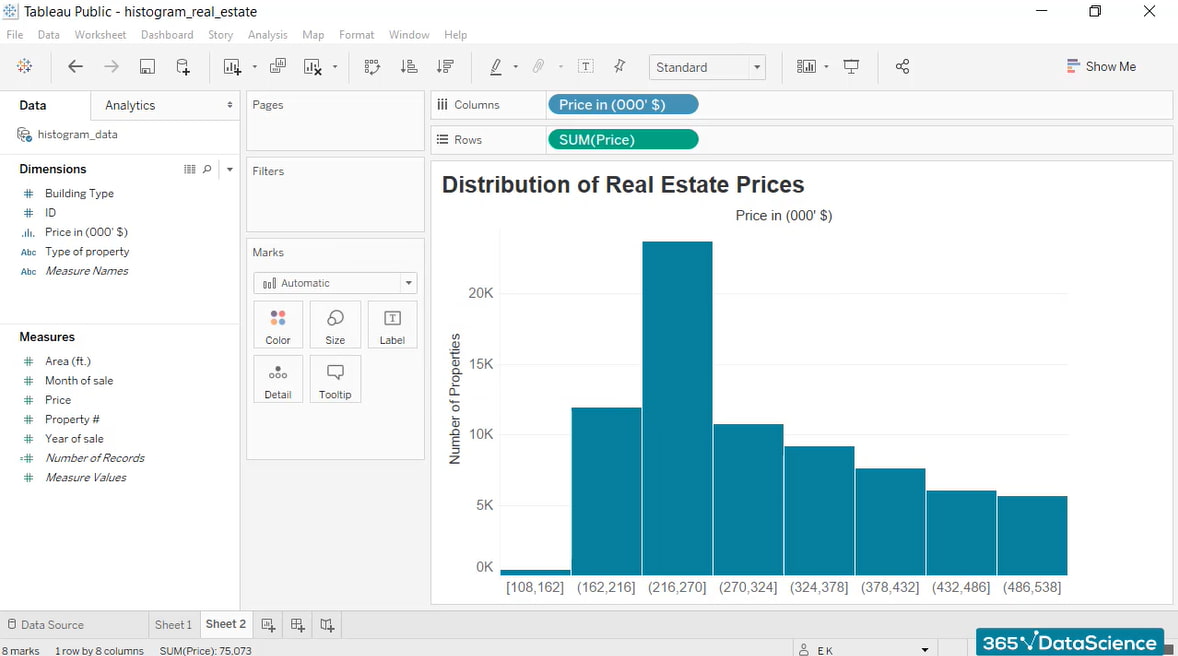Toggle Show Mark Labels
Image resolution: width=1178 pixels, height=656 pixels.
(585, 66)
